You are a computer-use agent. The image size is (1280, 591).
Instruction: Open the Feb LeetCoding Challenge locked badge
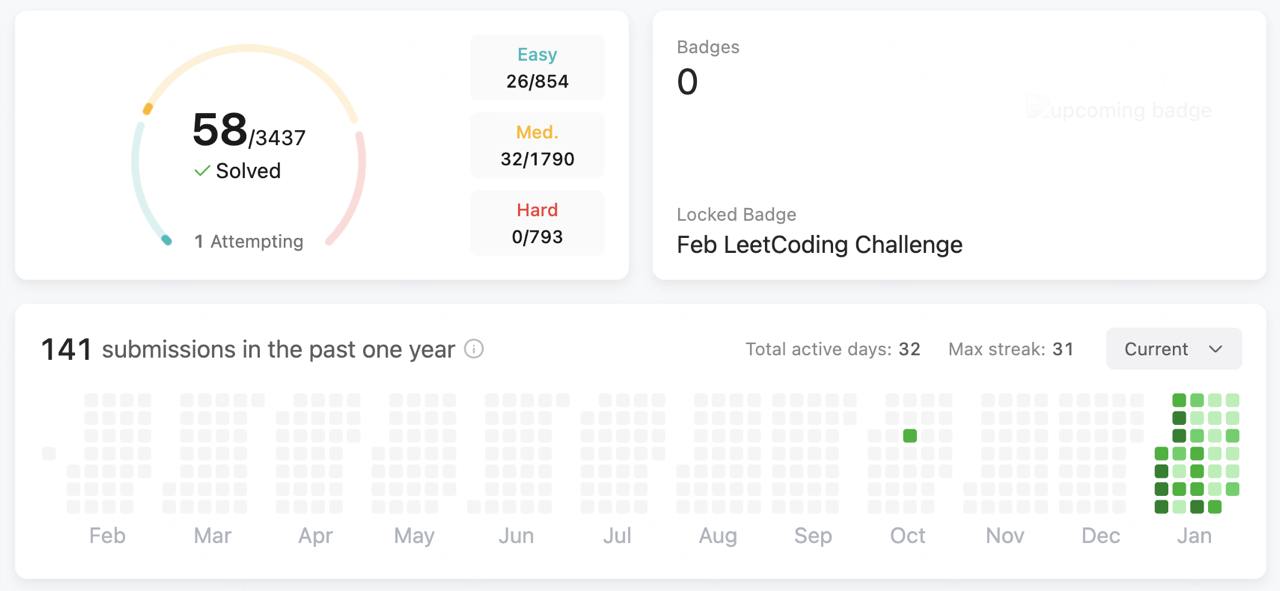(x=819, y=245)
